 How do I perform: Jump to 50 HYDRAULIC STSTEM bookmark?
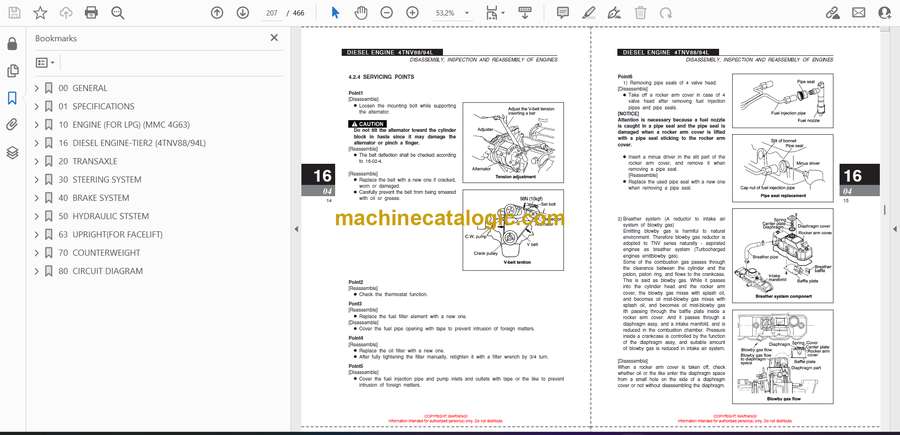103,216
